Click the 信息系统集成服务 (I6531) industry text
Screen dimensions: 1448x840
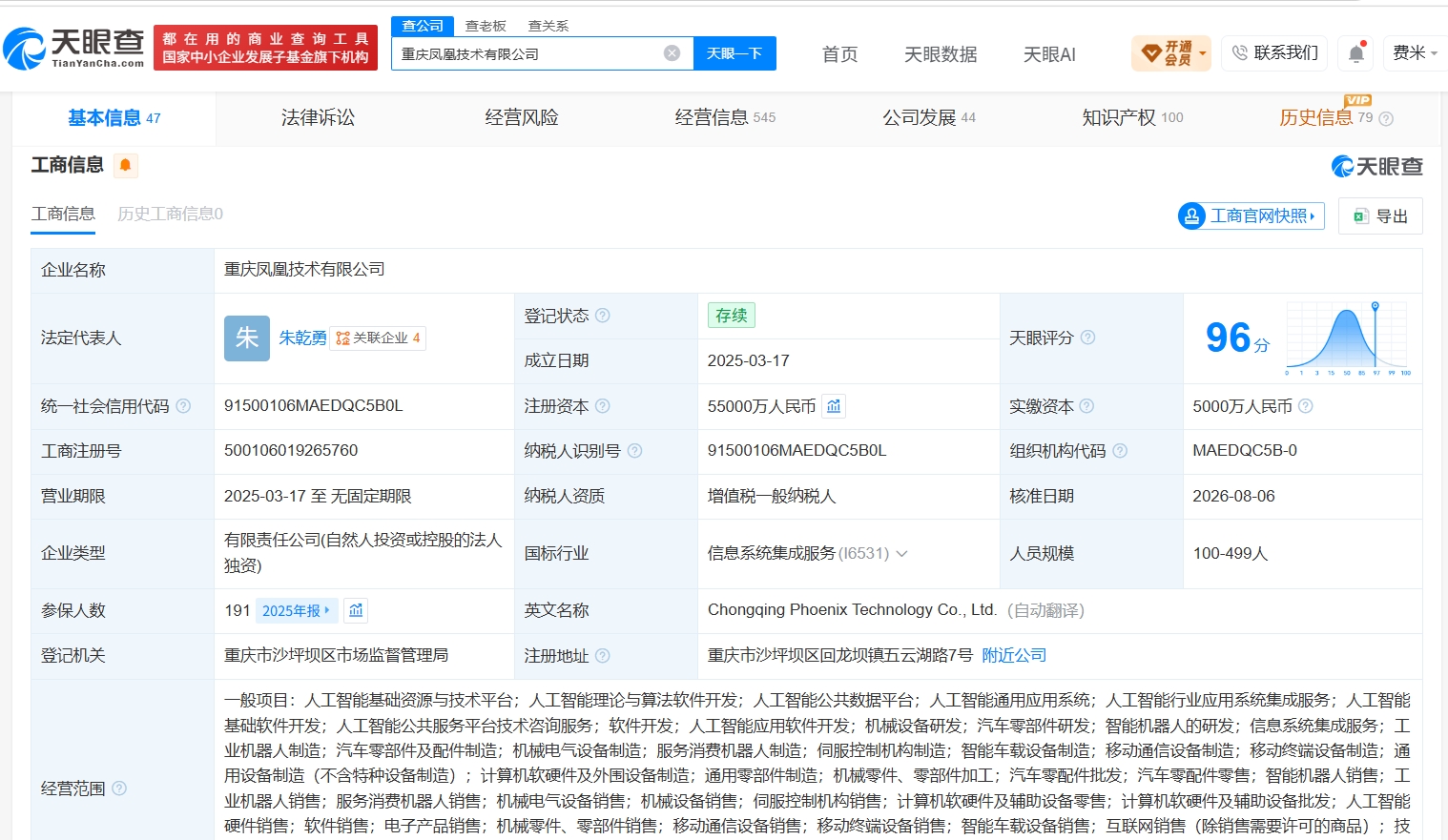[x=798, y=554]
